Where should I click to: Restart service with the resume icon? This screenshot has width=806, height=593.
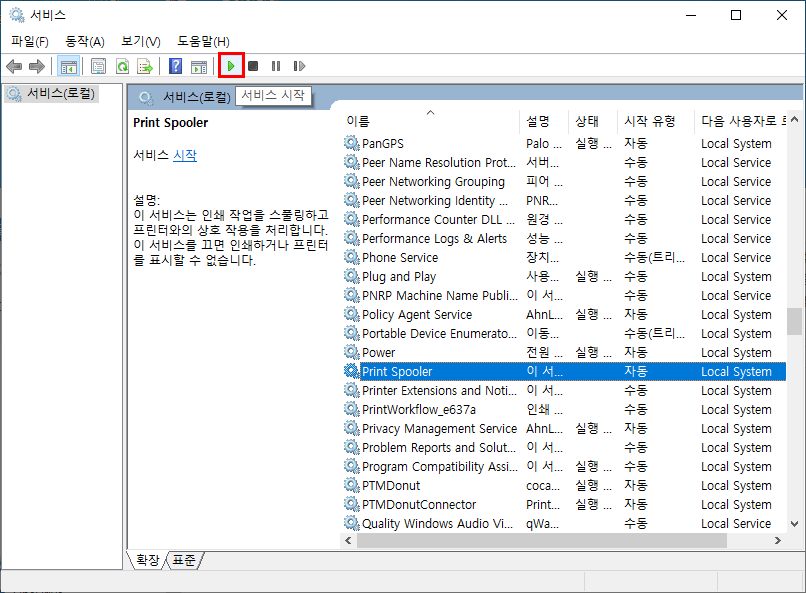point(299,66)
